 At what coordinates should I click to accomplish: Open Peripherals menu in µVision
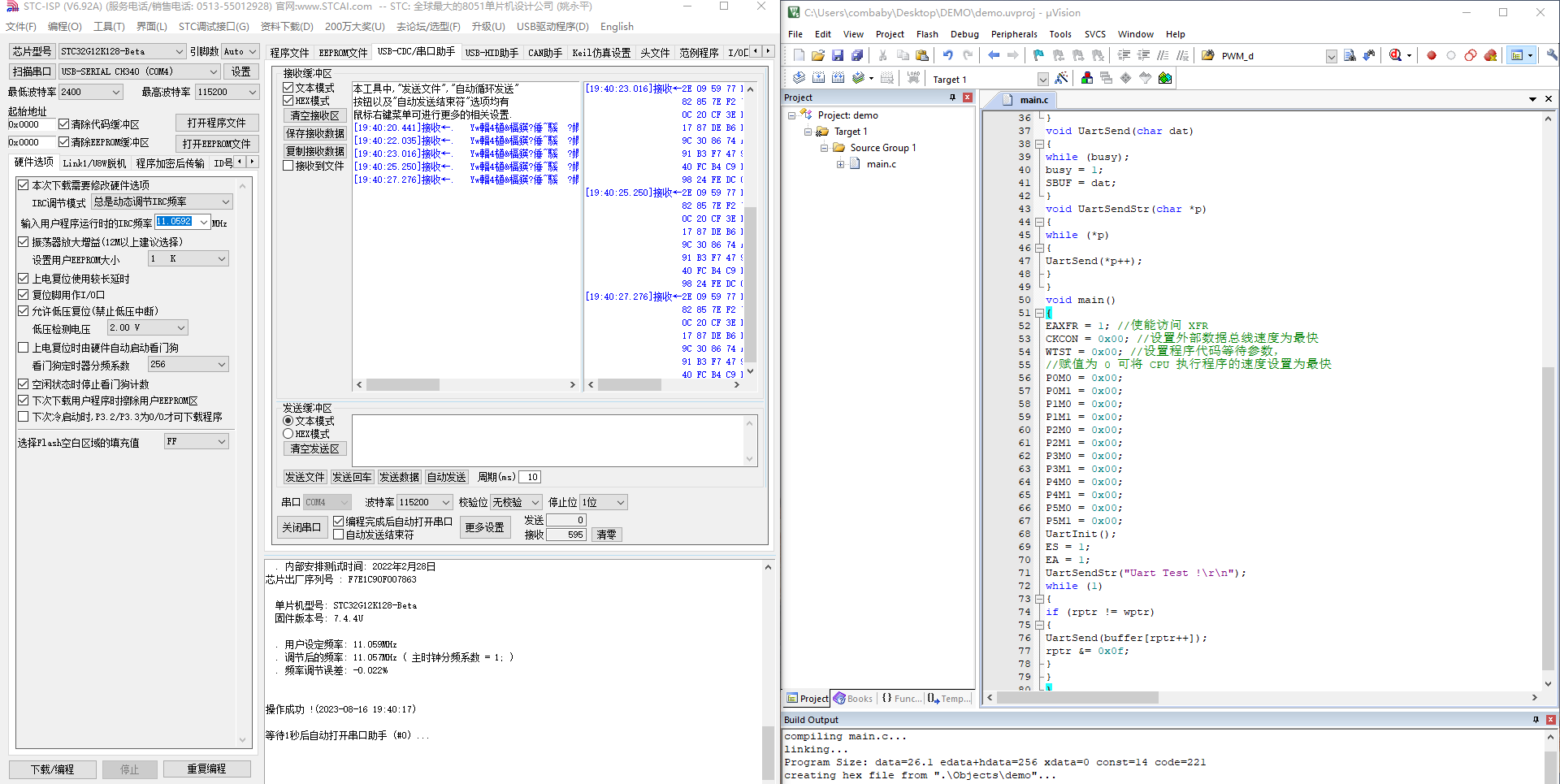pos(1013,34)
